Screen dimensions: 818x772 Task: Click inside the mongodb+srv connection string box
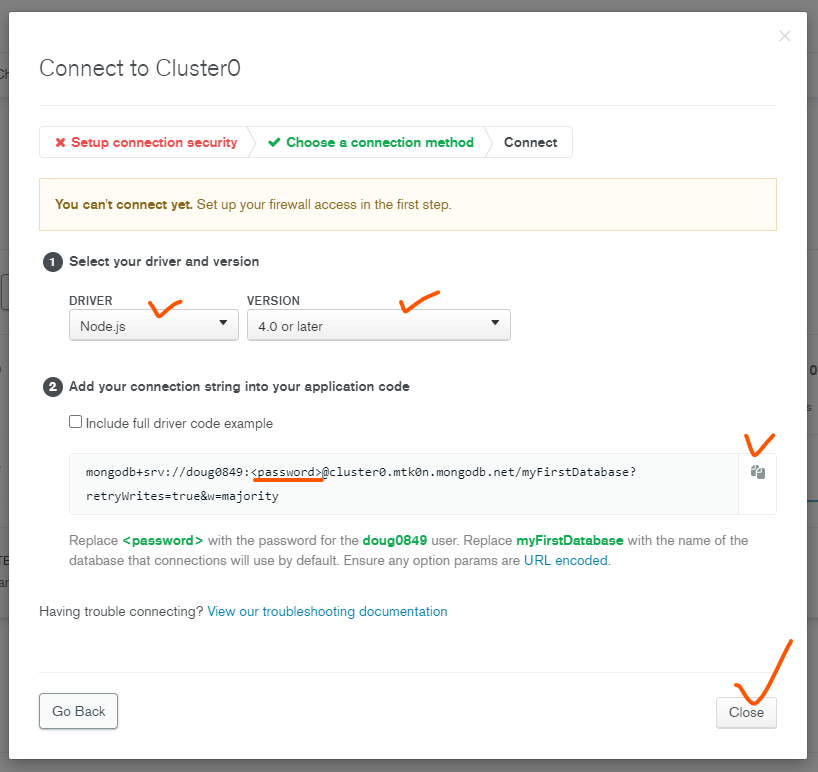point(400,483)
